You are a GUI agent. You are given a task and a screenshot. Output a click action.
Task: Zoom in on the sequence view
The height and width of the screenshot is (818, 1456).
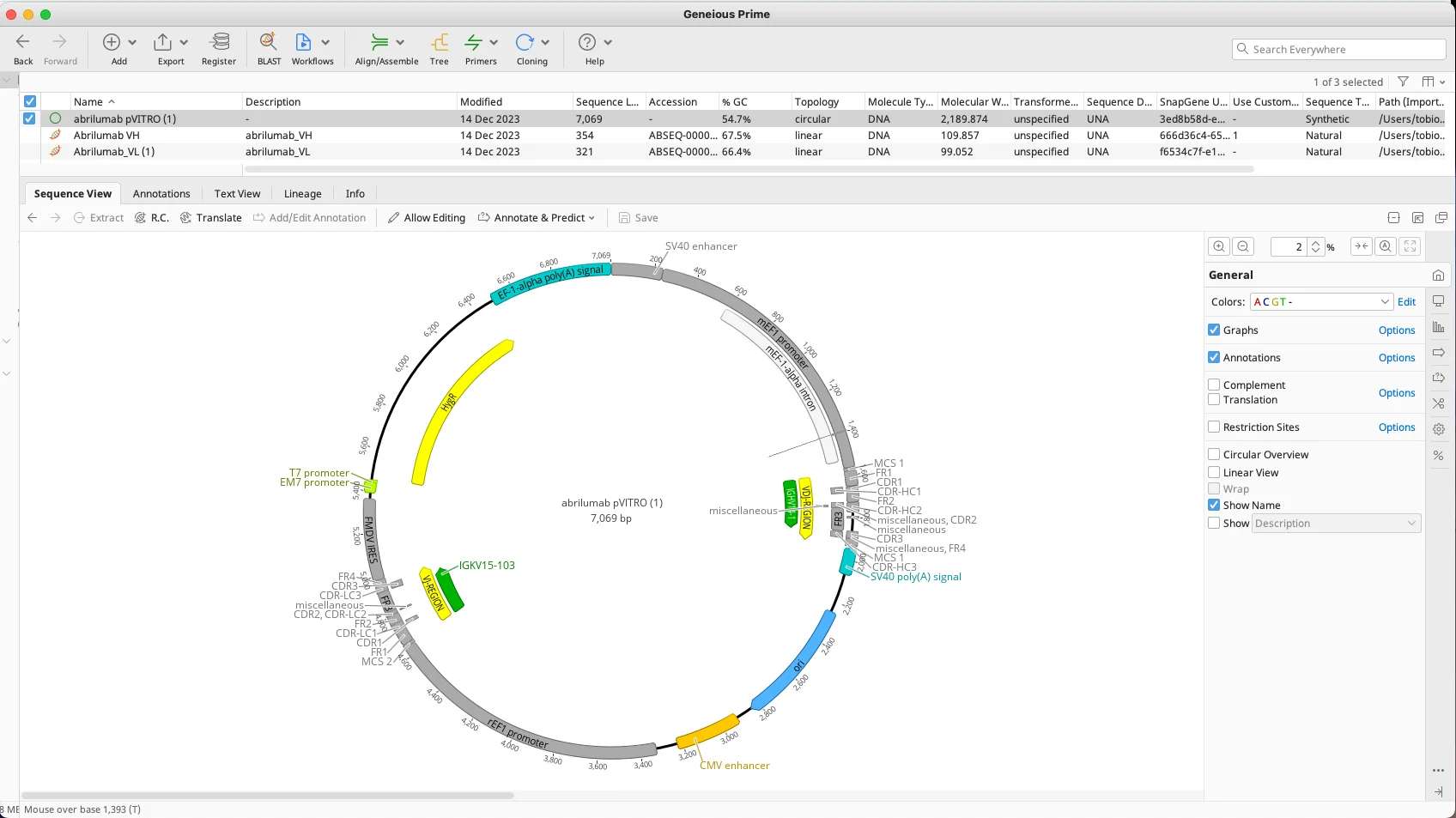click(1217, 246)
